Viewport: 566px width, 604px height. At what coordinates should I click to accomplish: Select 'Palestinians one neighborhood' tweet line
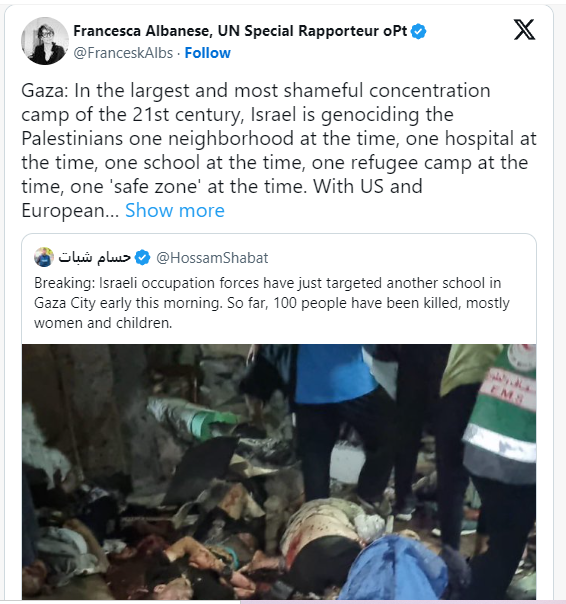point(279,139)
